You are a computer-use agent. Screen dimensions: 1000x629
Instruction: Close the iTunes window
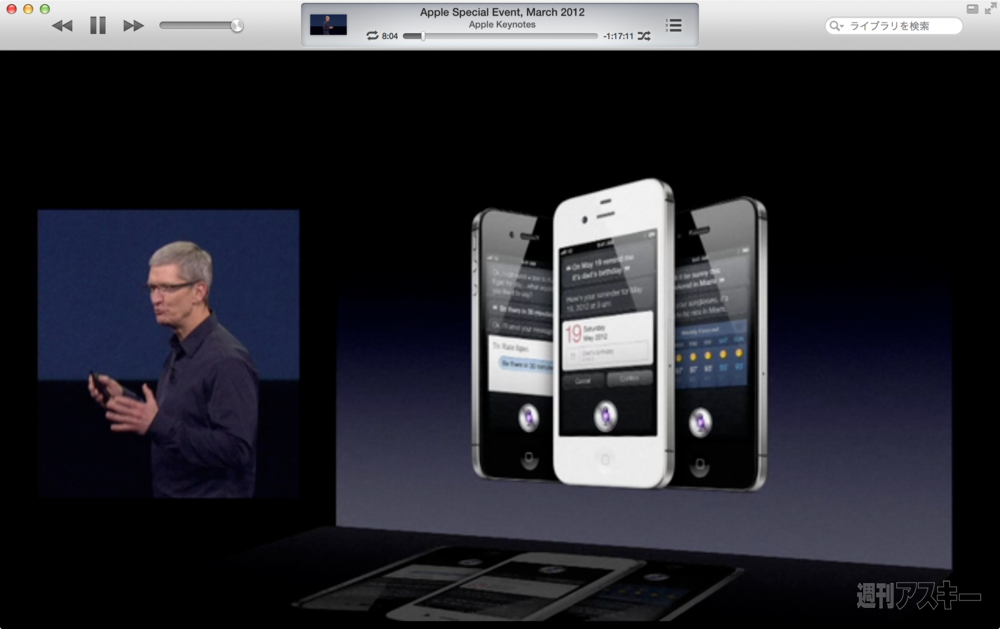pos(11,9)
